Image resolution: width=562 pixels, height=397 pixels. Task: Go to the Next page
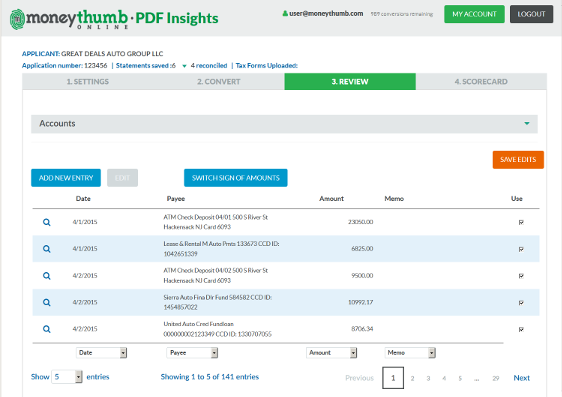521,378
